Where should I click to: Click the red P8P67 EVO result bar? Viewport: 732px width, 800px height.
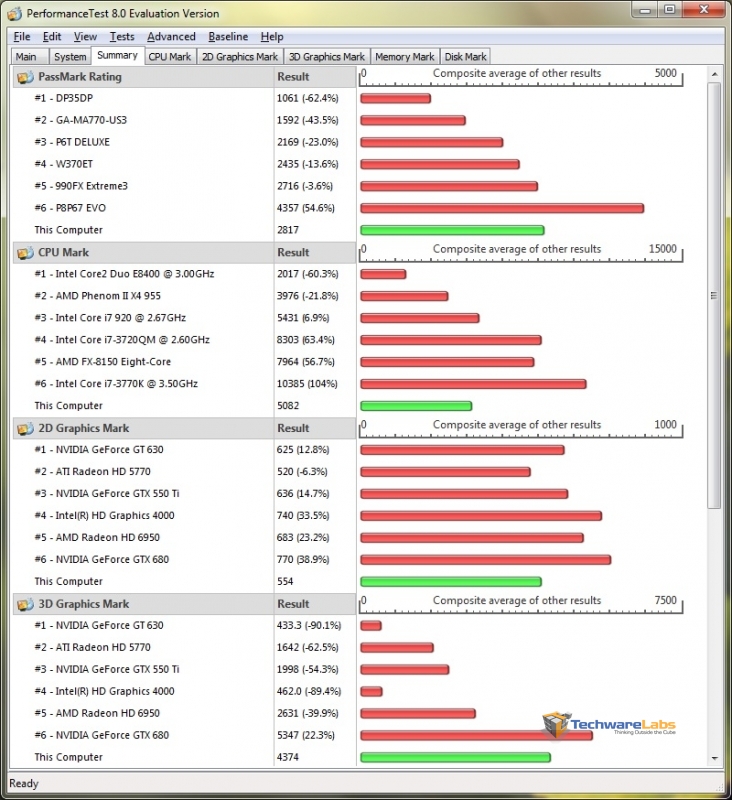click(x=502, y=208)
